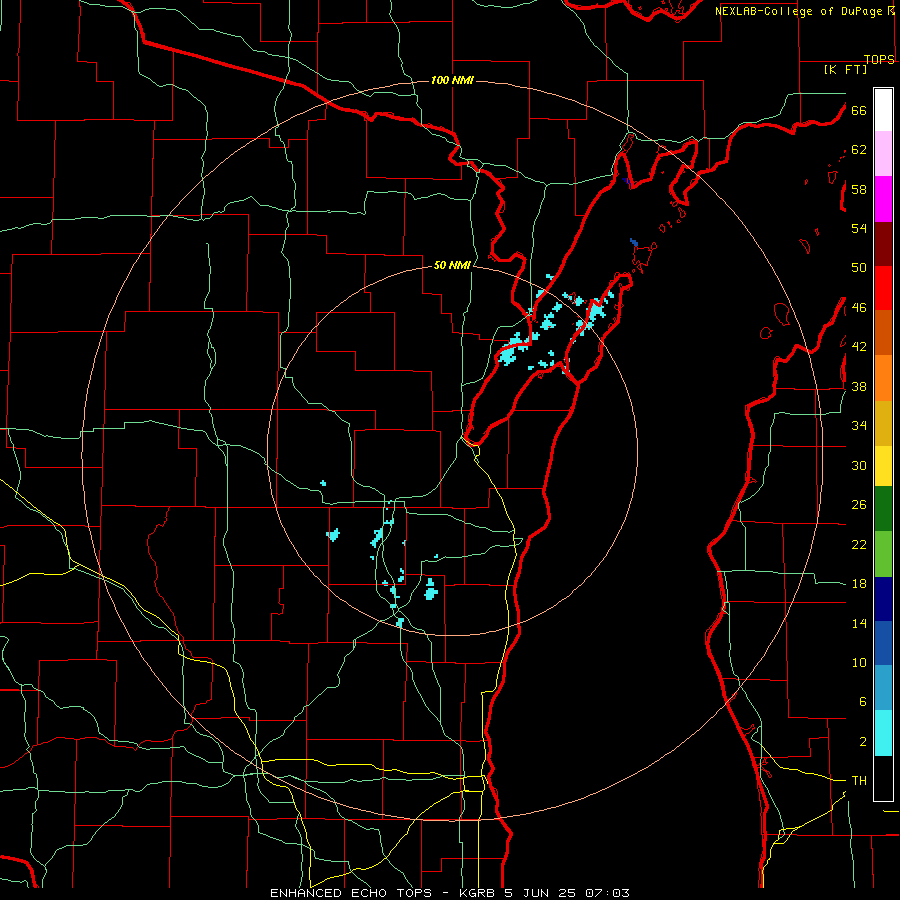
Task: Click the small dark blue echo near the islands
Action: tap(634, 243)
